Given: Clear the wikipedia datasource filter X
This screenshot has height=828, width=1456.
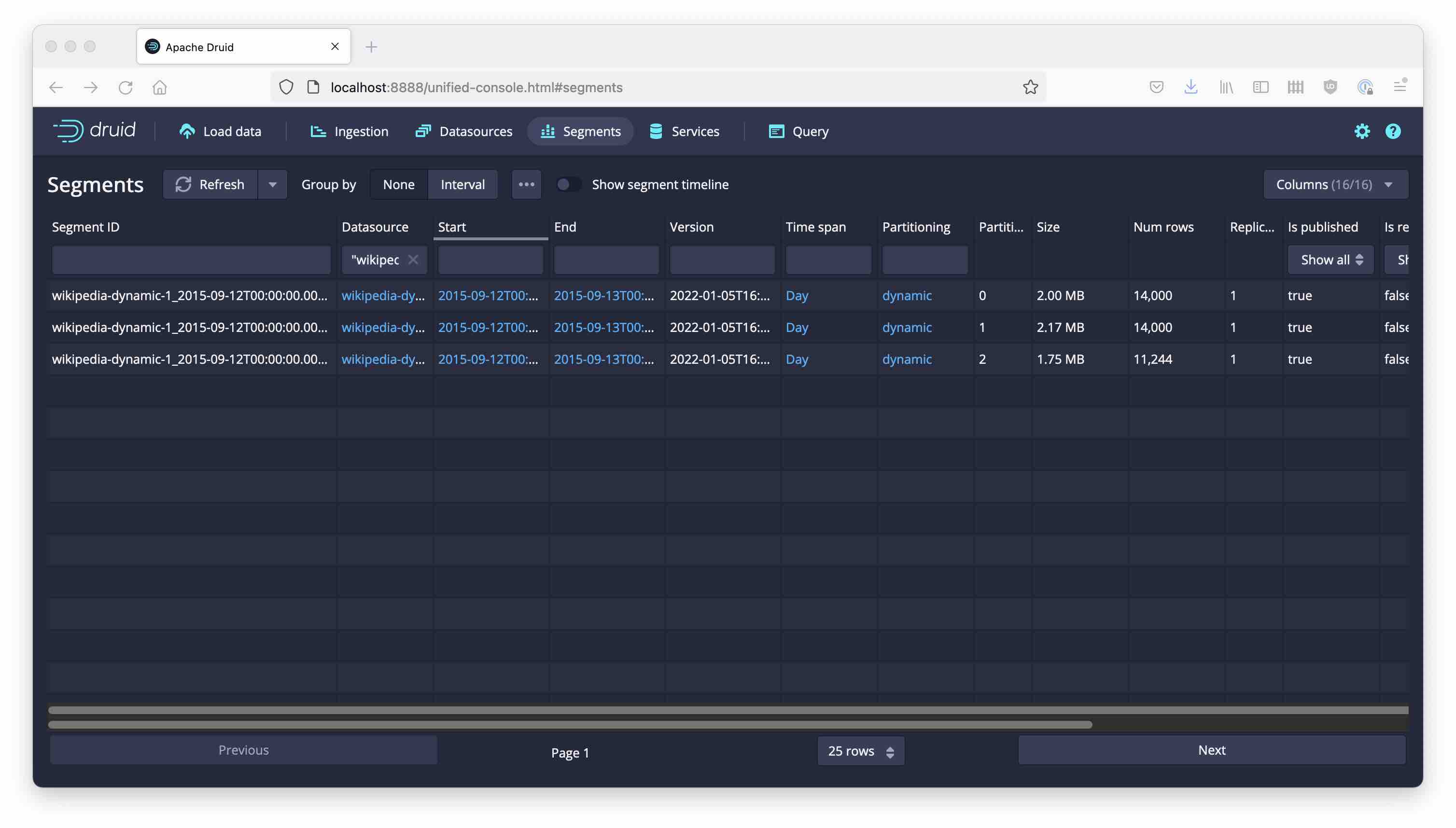Looking at the screenshot, I should [414, 260].
